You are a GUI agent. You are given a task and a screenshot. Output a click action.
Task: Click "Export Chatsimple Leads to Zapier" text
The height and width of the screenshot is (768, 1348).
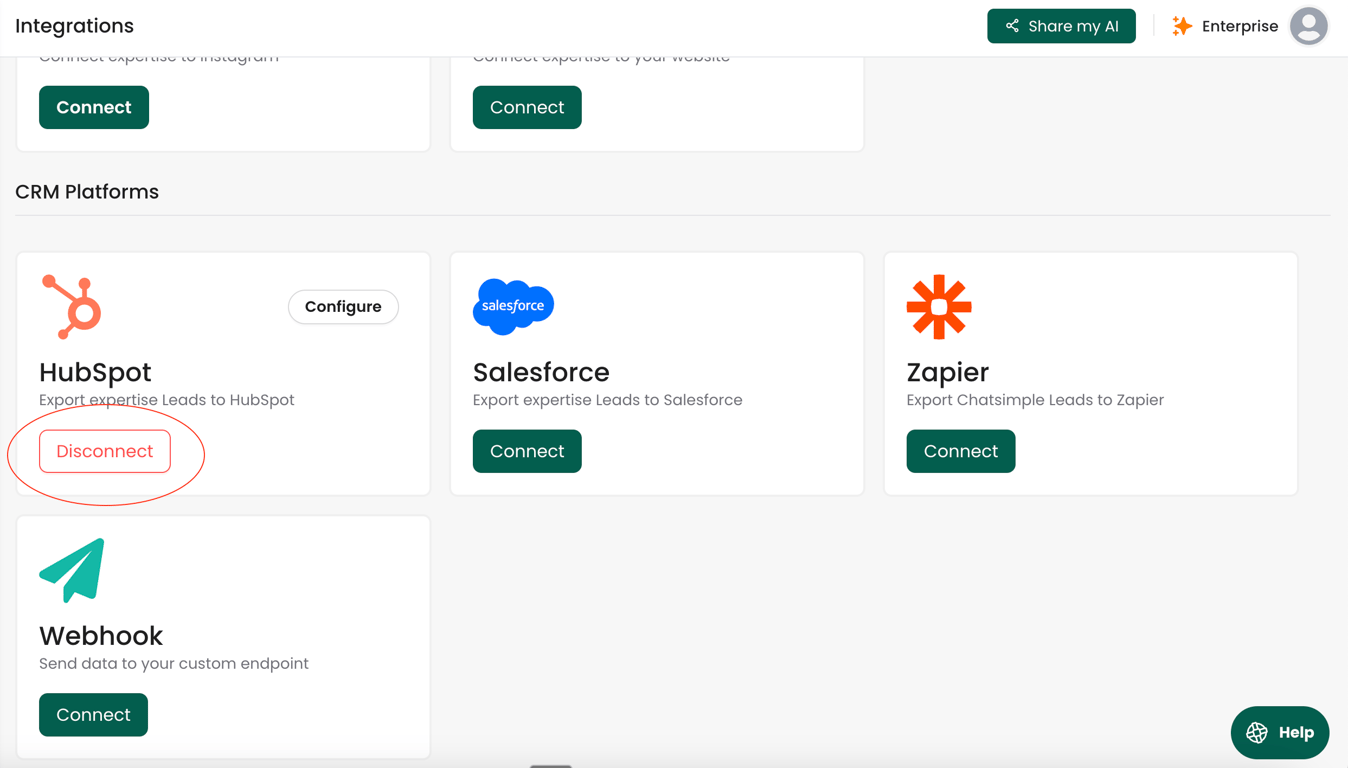[x=1035, y=400]
